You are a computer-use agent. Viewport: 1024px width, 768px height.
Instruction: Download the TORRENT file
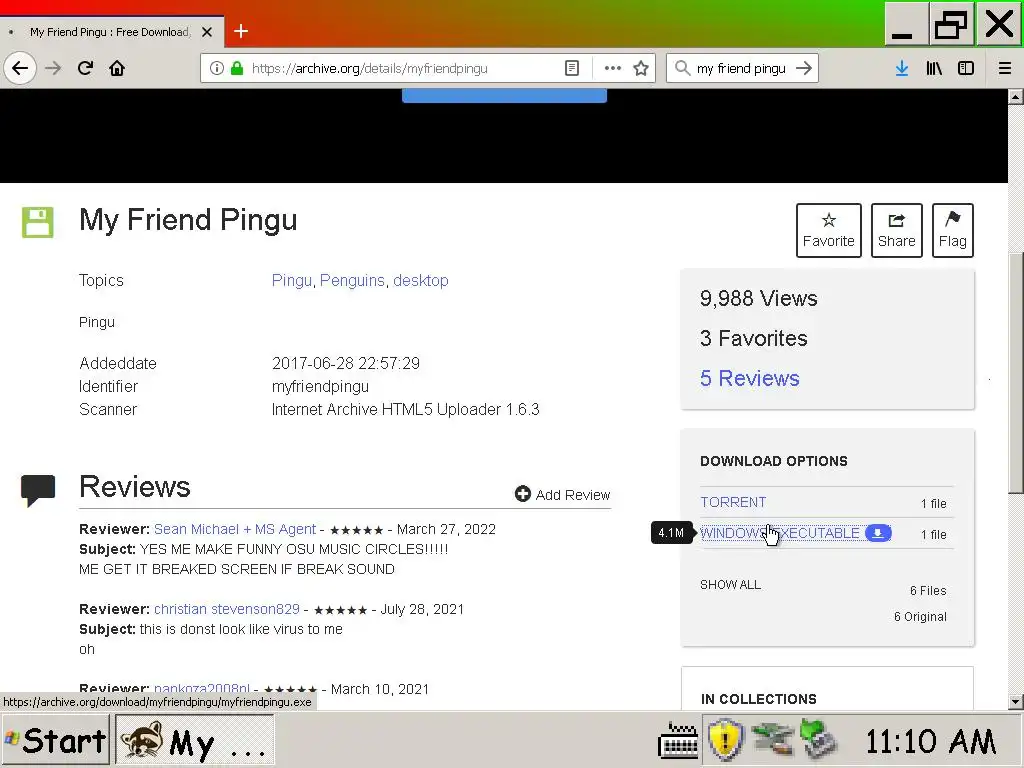733,502
